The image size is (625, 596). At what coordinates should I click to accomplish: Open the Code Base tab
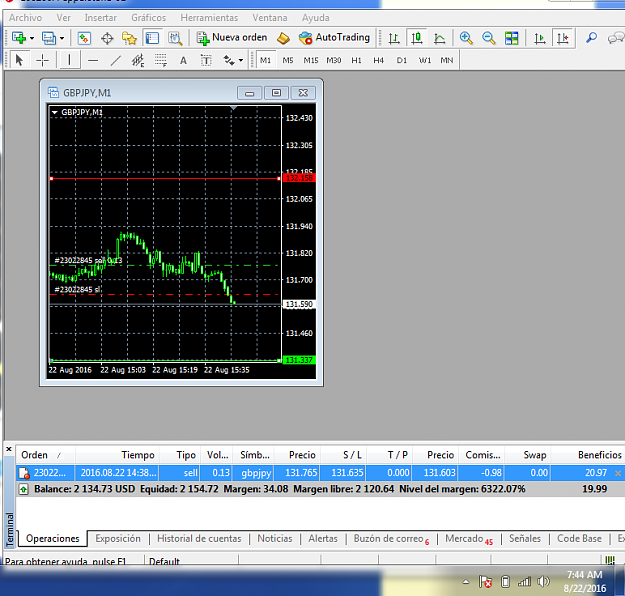point(579,539)
